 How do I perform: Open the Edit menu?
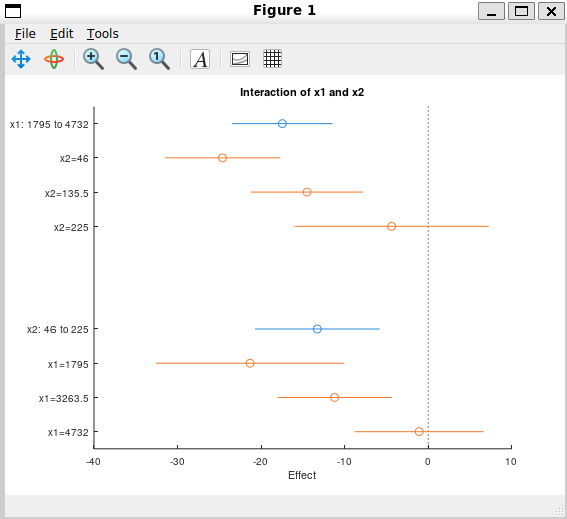tap(61, 34)
